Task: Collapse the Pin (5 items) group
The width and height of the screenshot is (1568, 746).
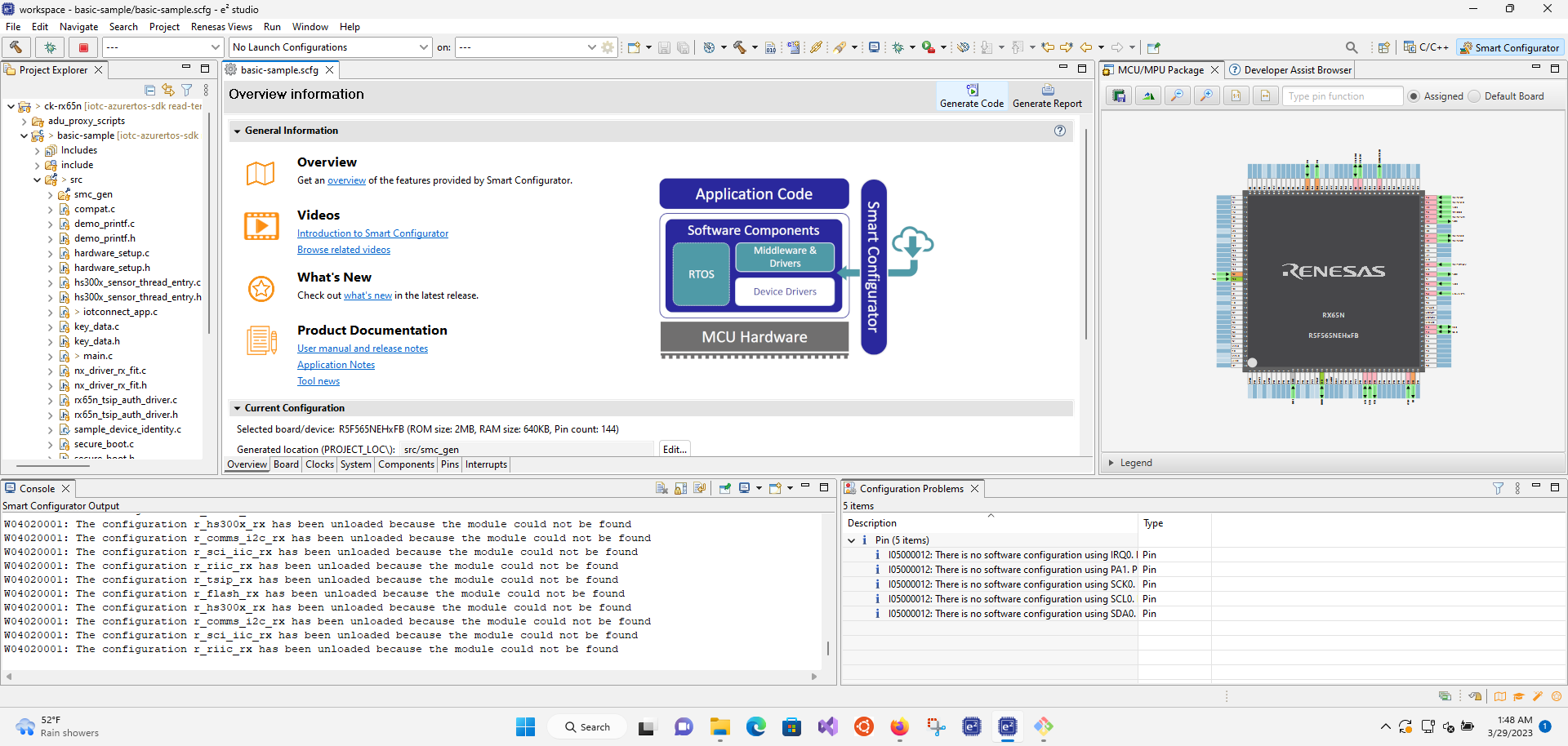Action: coord(852,540)
